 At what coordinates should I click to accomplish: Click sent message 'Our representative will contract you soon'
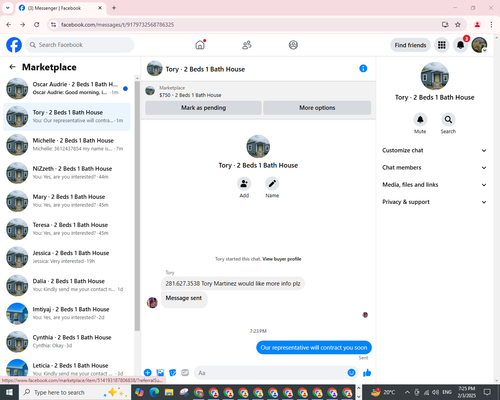coord(314,347)
